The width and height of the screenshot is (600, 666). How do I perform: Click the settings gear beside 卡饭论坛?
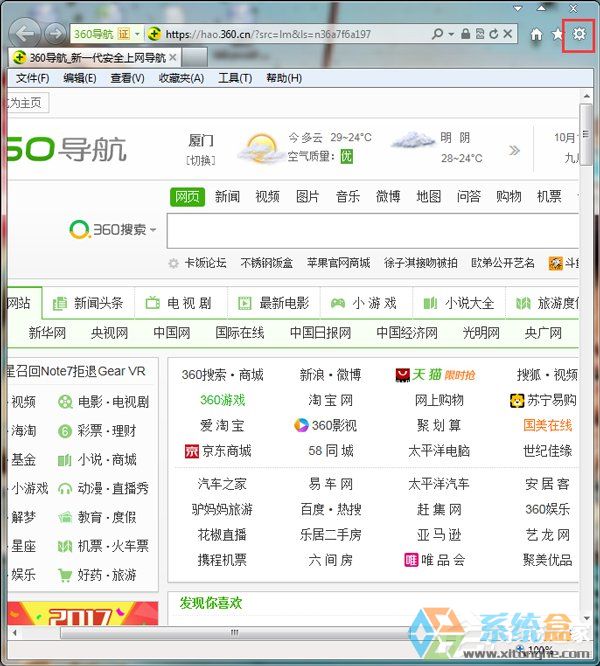[173, 263]
